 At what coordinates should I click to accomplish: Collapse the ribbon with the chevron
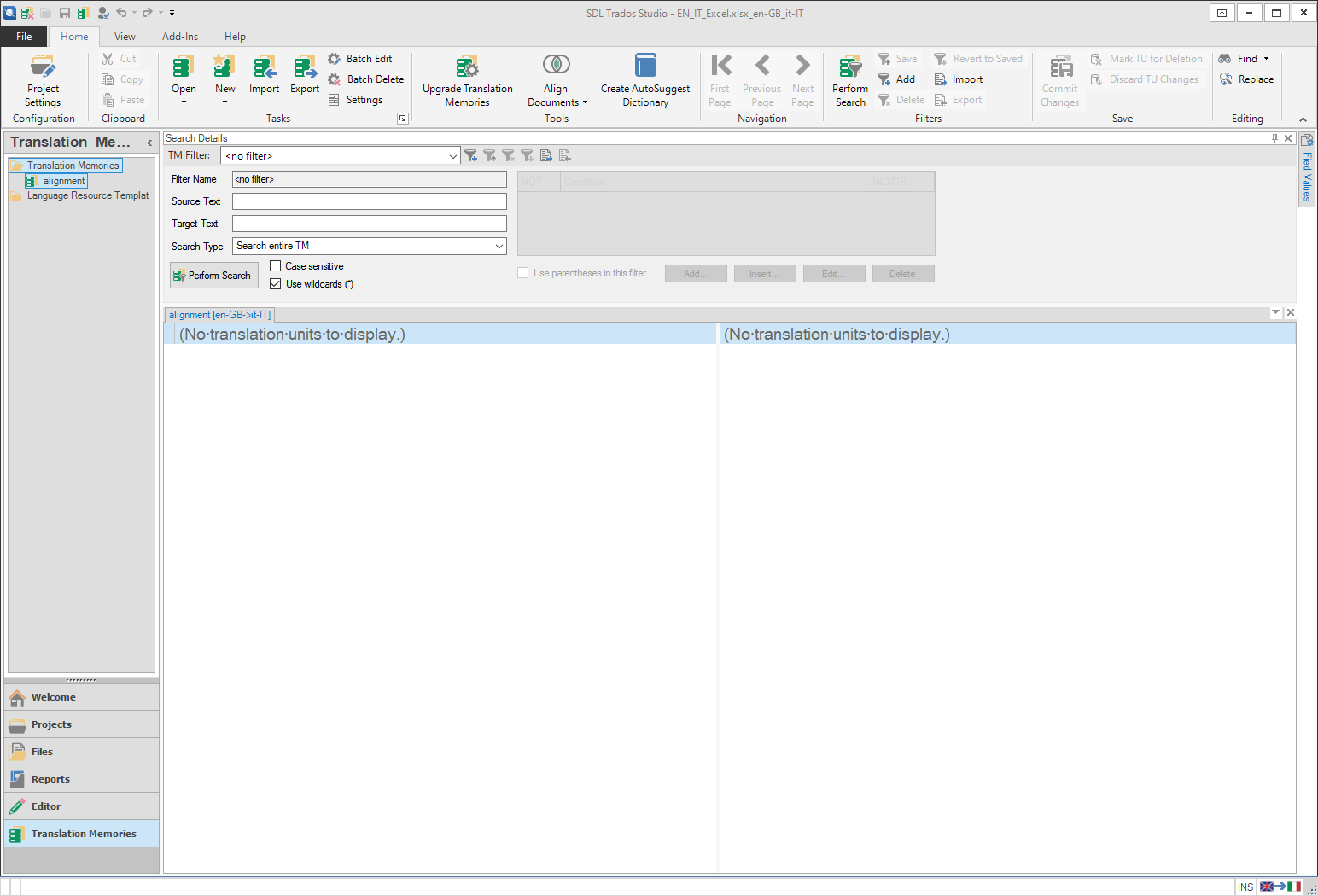coord(1303,119)
